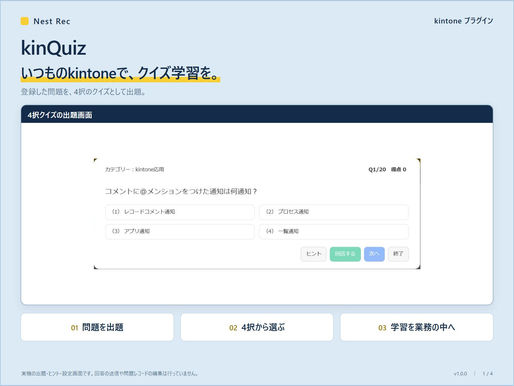Select answer (2) プロセス通知
The image size is (514, 386).
334,212
